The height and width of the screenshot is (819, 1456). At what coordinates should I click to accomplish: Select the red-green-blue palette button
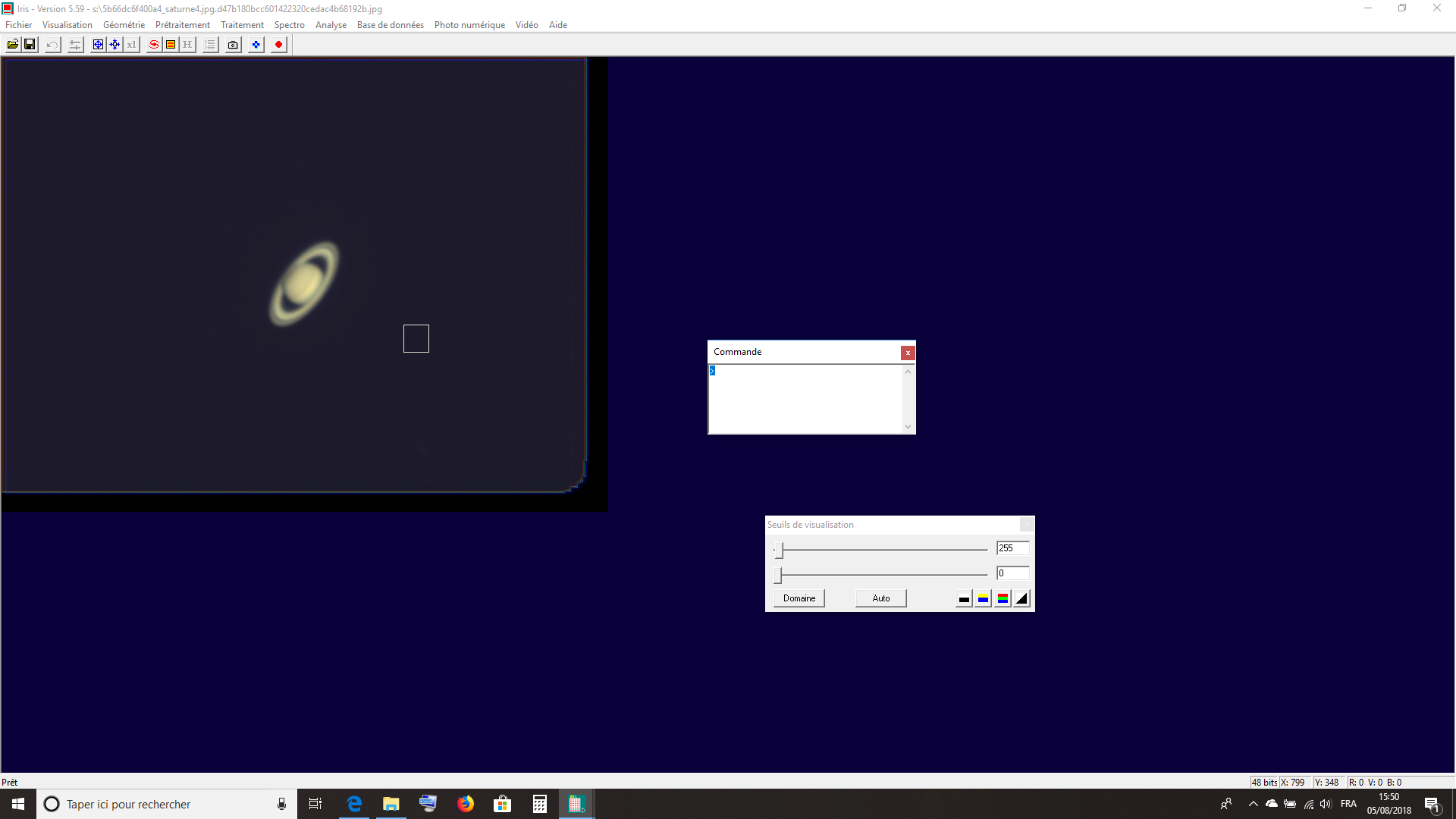click(1003, 598)
